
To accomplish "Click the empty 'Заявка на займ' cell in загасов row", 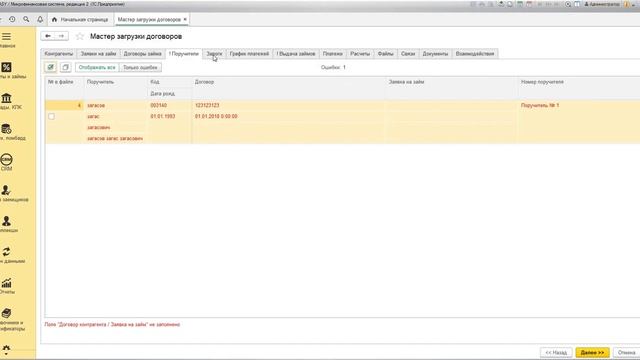I will click(x=451, y=105).
